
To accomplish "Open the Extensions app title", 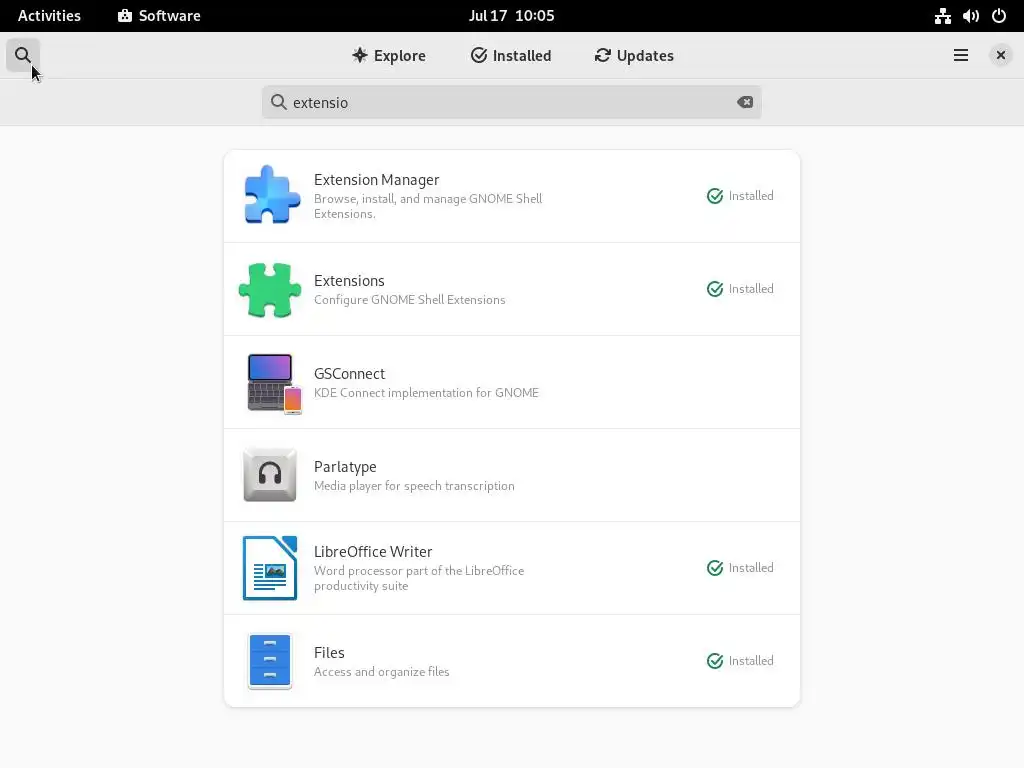I will tap(349, 281).
